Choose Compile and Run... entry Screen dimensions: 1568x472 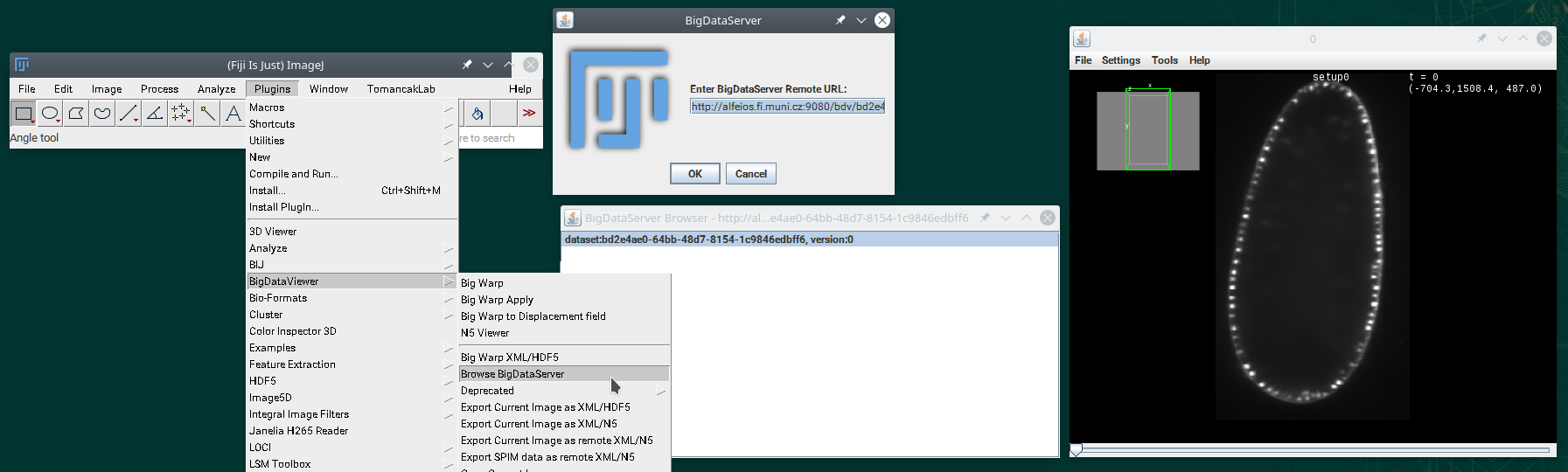coord(352,174)
